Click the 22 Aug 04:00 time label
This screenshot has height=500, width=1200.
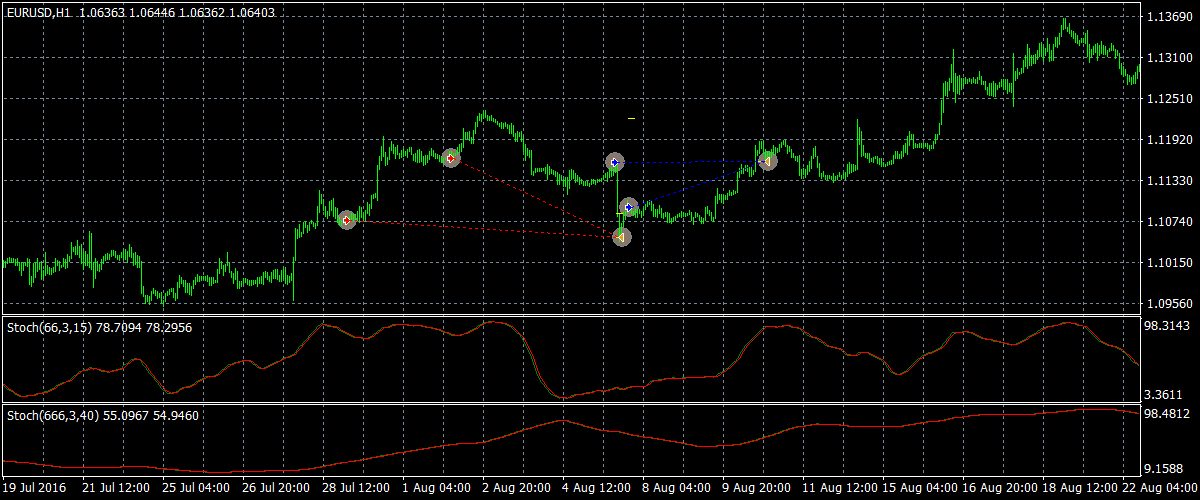click(x=1159, y=489)
